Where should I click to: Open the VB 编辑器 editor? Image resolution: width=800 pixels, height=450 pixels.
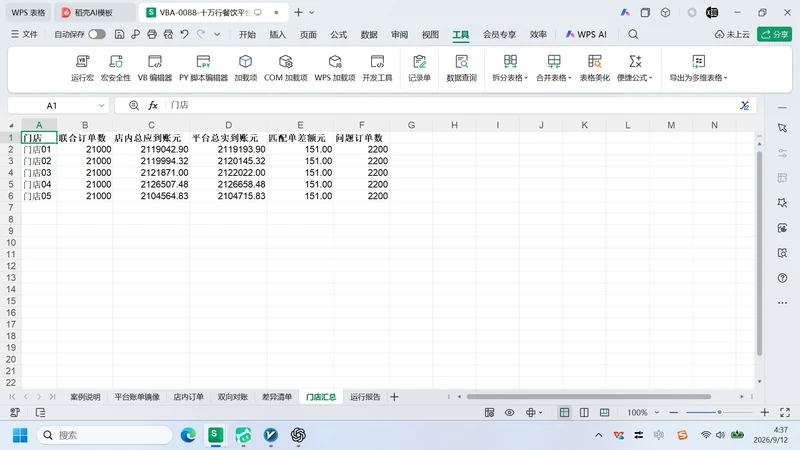click(155, 68)
